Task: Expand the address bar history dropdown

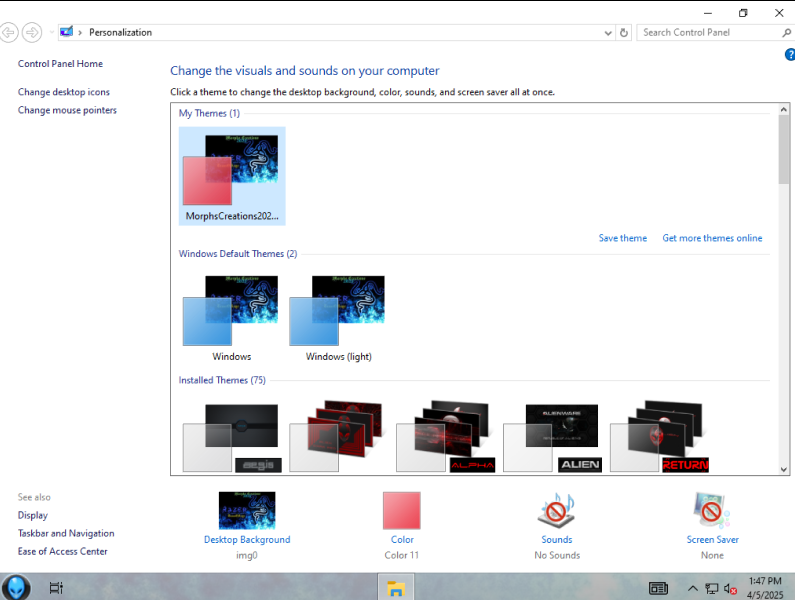Action: [608, 33]
